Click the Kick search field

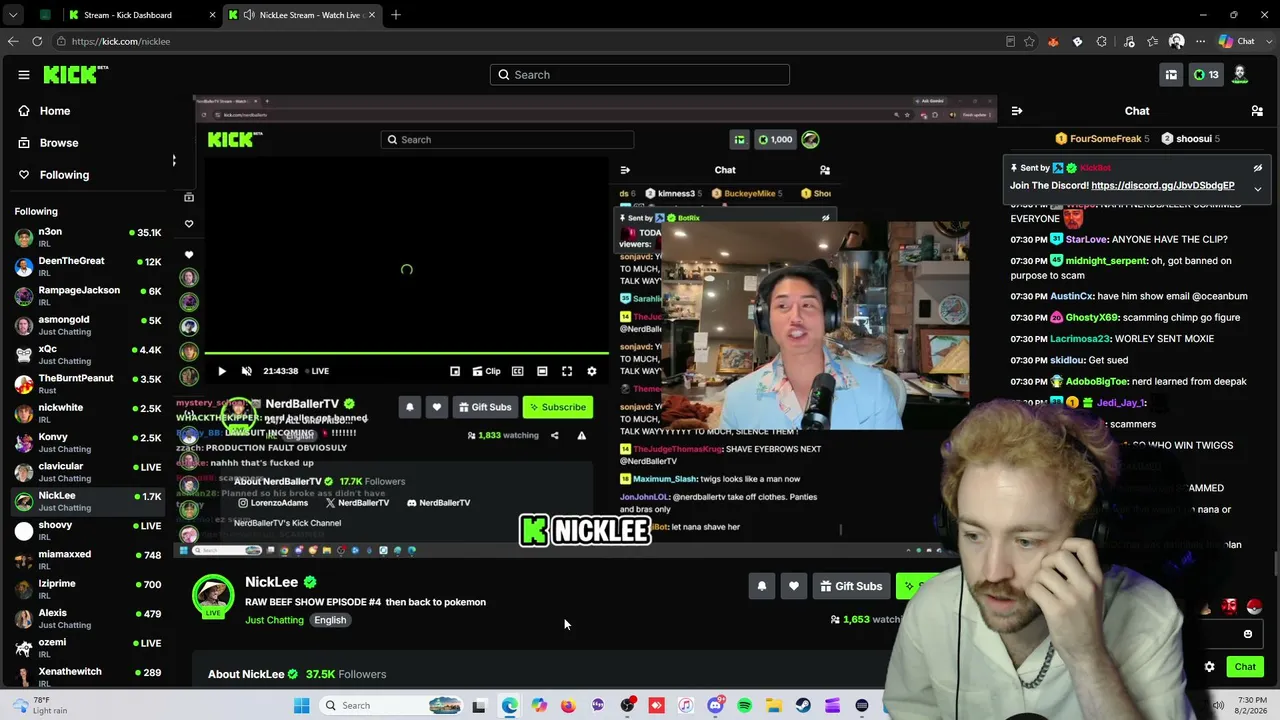(x=640, y=75)
